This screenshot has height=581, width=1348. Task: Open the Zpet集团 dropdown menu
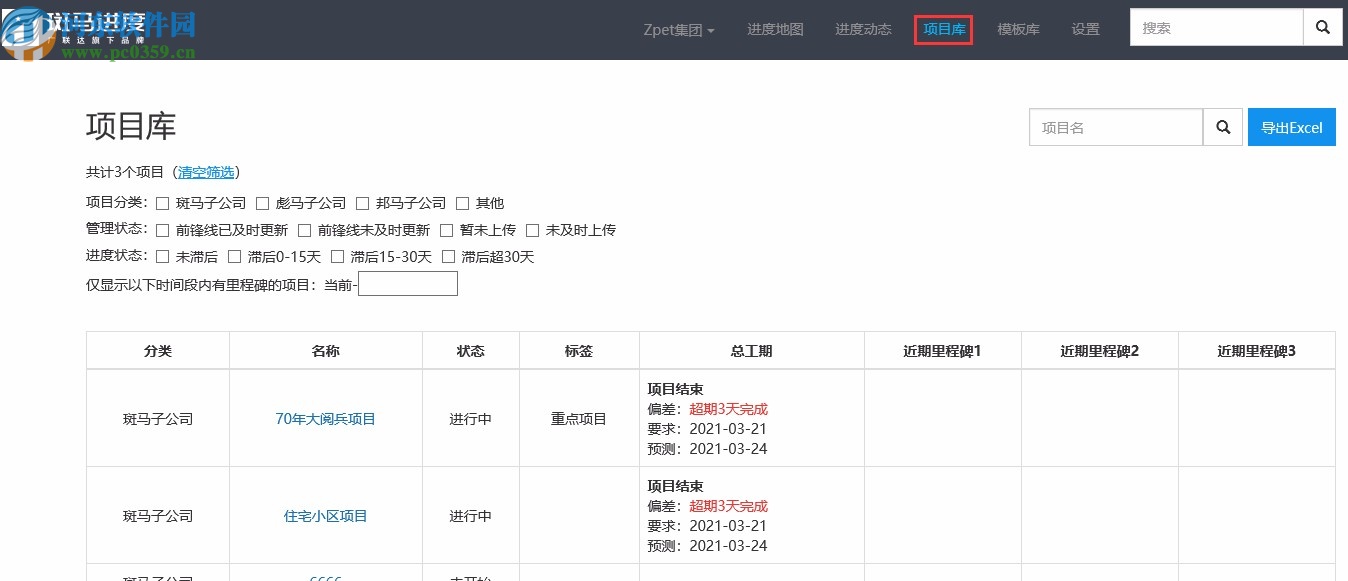tap(679, 29)
